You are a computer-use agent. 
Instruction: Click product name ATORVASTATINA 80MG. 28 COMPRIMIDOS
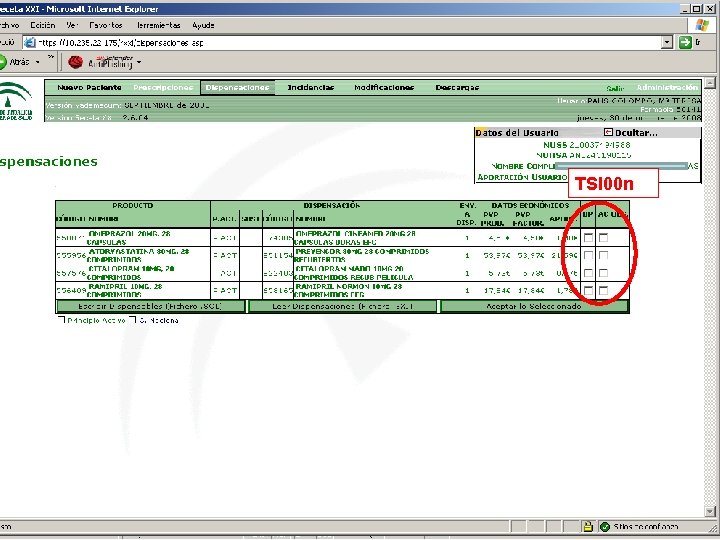(x=138, y=255)
